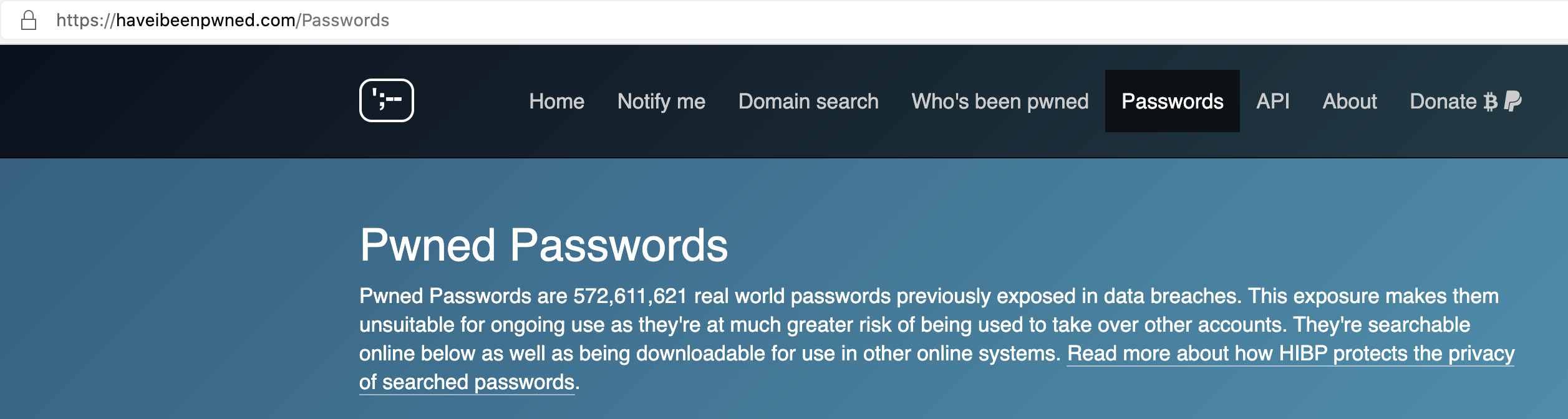Click the haveibeenpwned.com domain in address bar

pyautogui.click(x=206, y=21)
